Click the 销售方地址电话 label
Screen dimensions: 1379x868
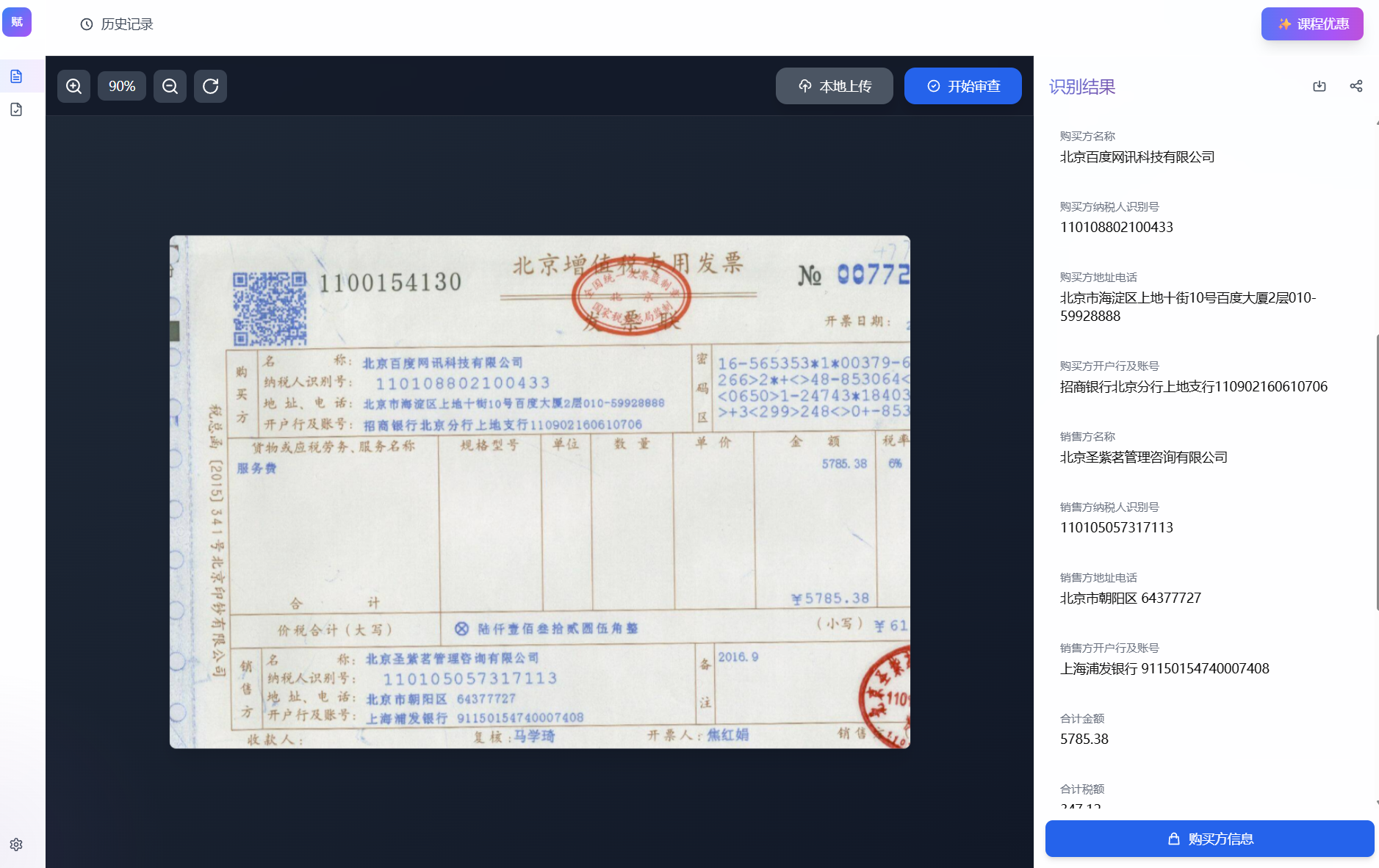pos(1098,578)
